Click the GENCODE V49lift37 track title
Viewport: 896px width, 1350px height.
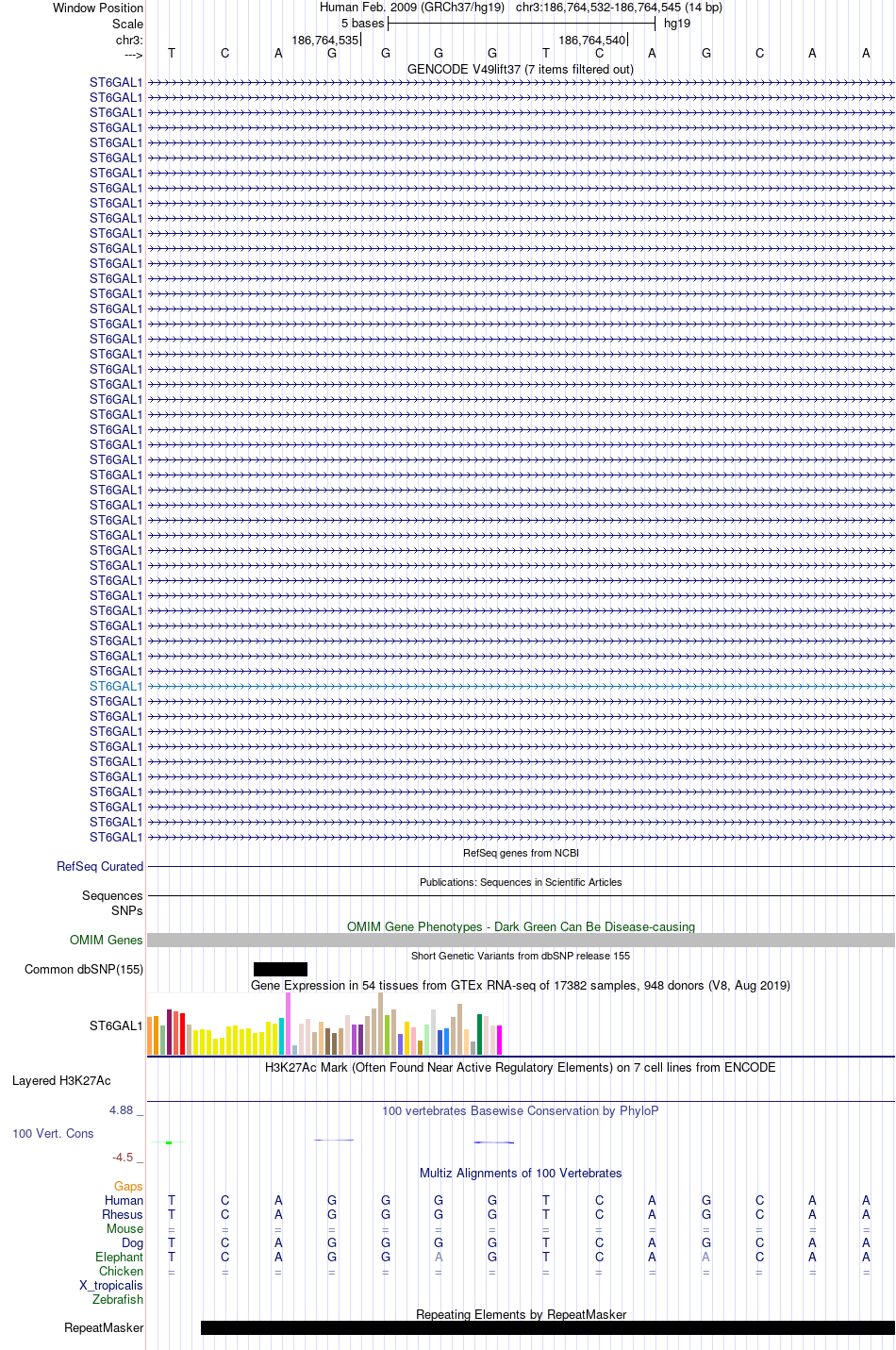[520, 69]
